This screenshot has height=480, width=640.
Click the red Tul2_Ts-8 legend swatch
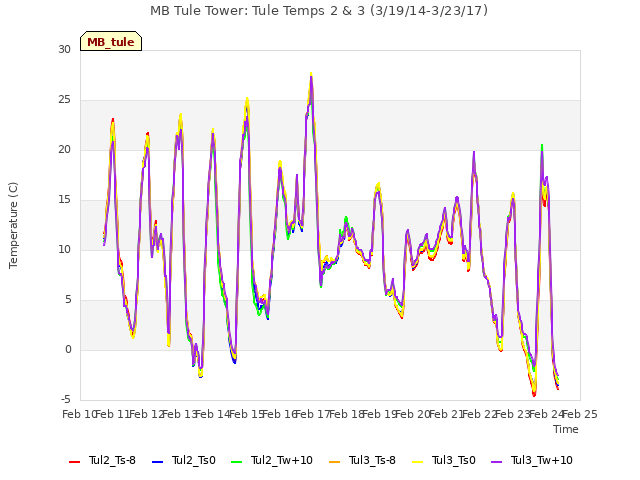[74, 462]
